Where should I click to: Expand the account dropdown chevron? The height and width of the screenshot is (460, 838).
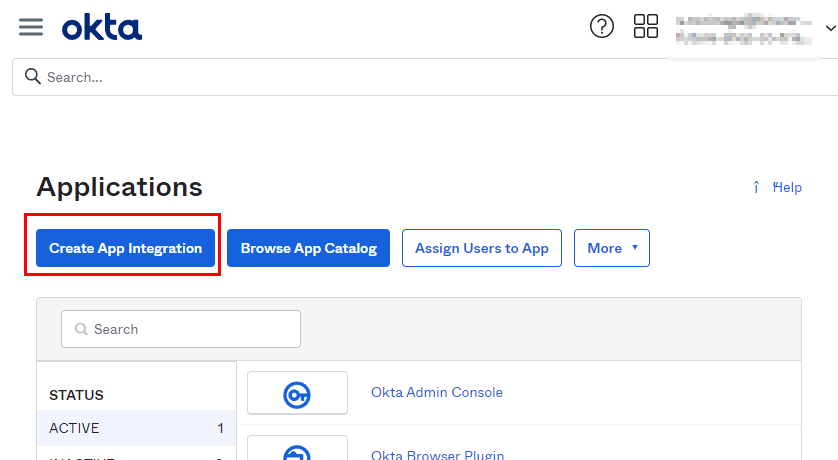click(831, 28)
